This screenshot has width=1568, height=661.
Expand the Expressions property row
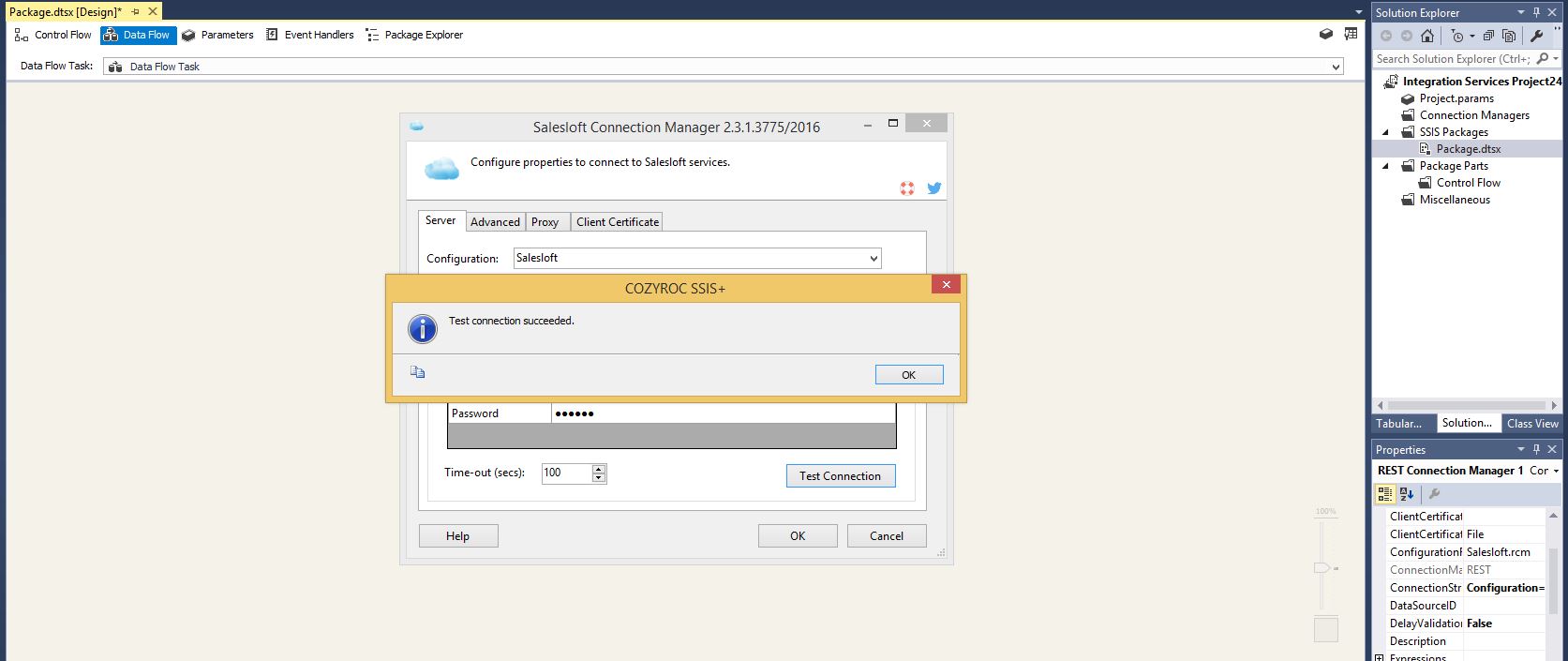click(x=1379, y=658)
